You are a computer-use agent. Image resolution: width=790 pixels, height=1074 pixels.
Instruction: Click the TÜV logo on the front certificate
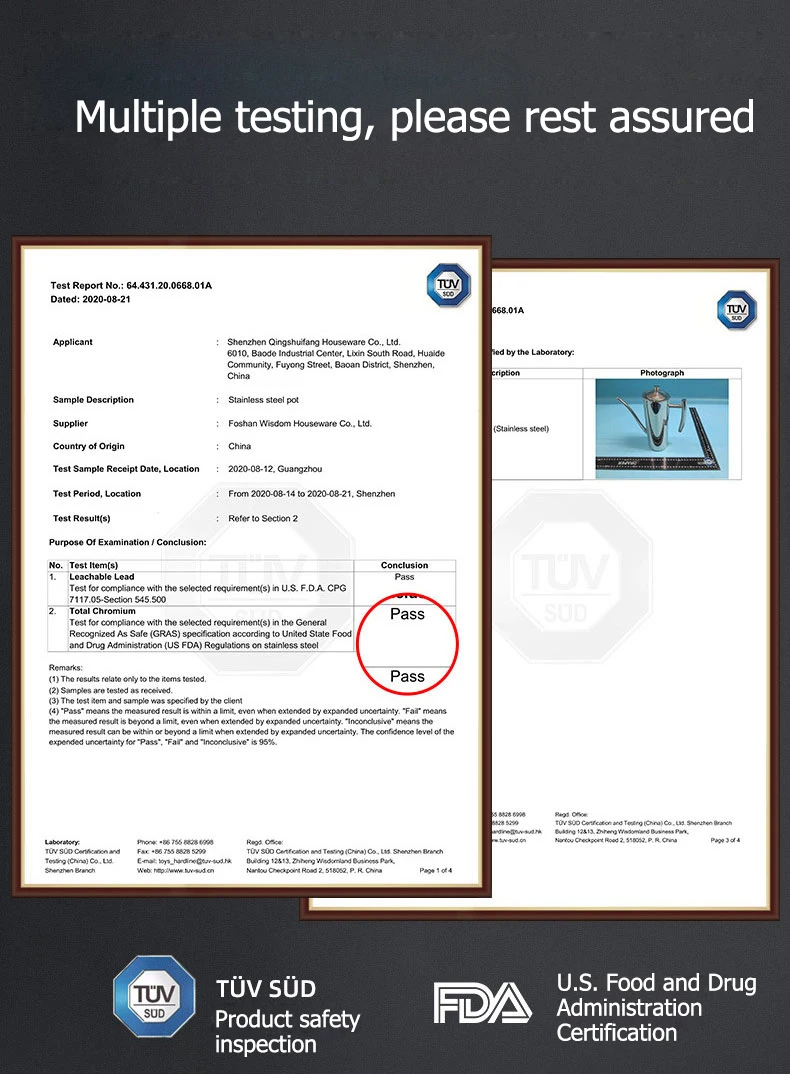[x=448, y=285]
